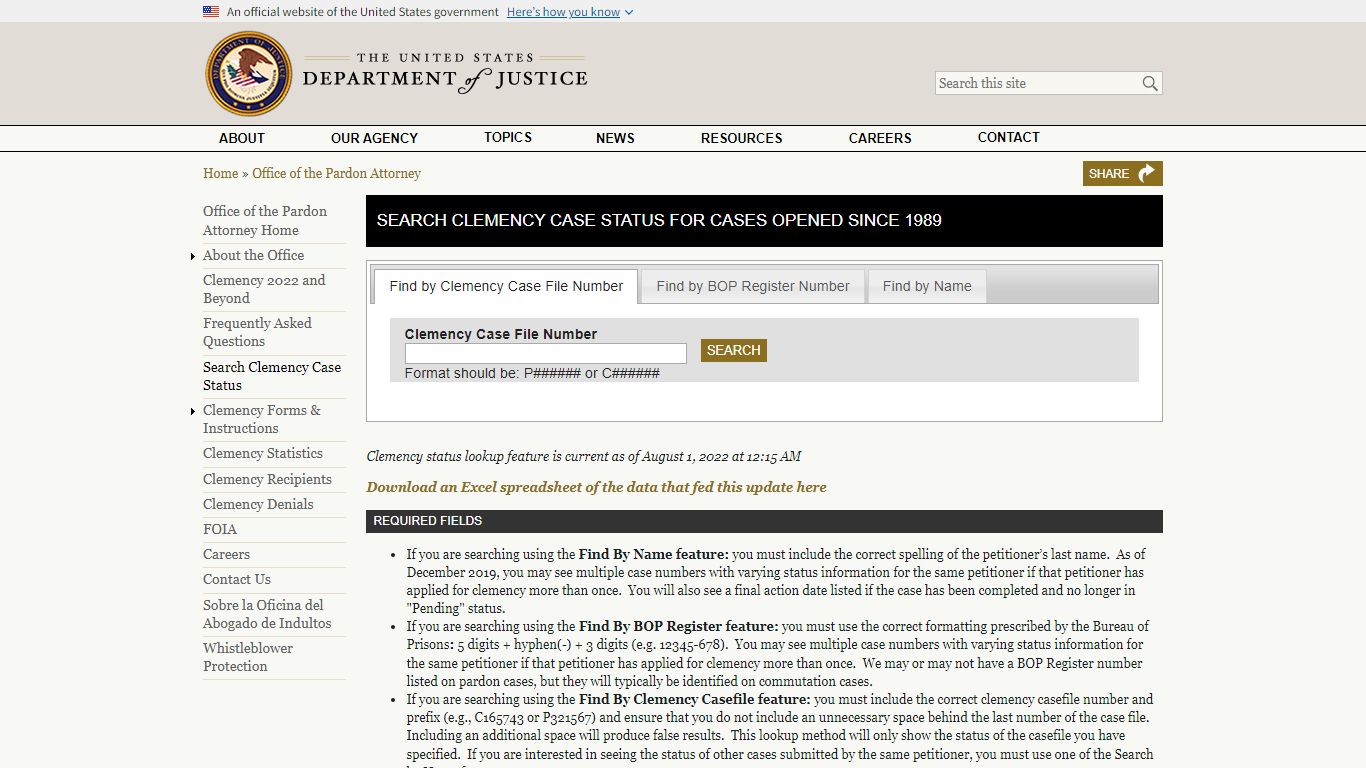1366x768 pixels.
Task: Click the Share arrow icon
Action: (1146, 173)
